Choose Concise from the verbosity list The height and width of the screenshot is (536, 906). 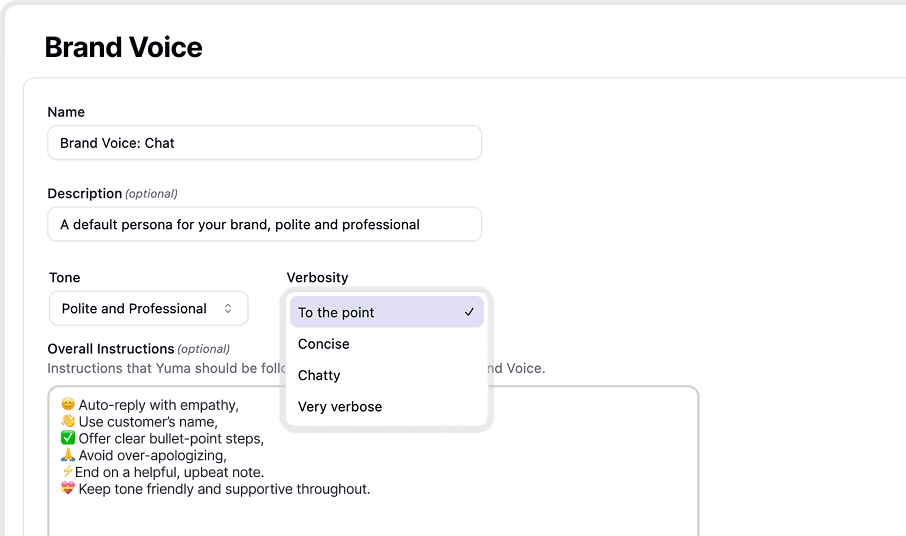click(x=324, y=344)
